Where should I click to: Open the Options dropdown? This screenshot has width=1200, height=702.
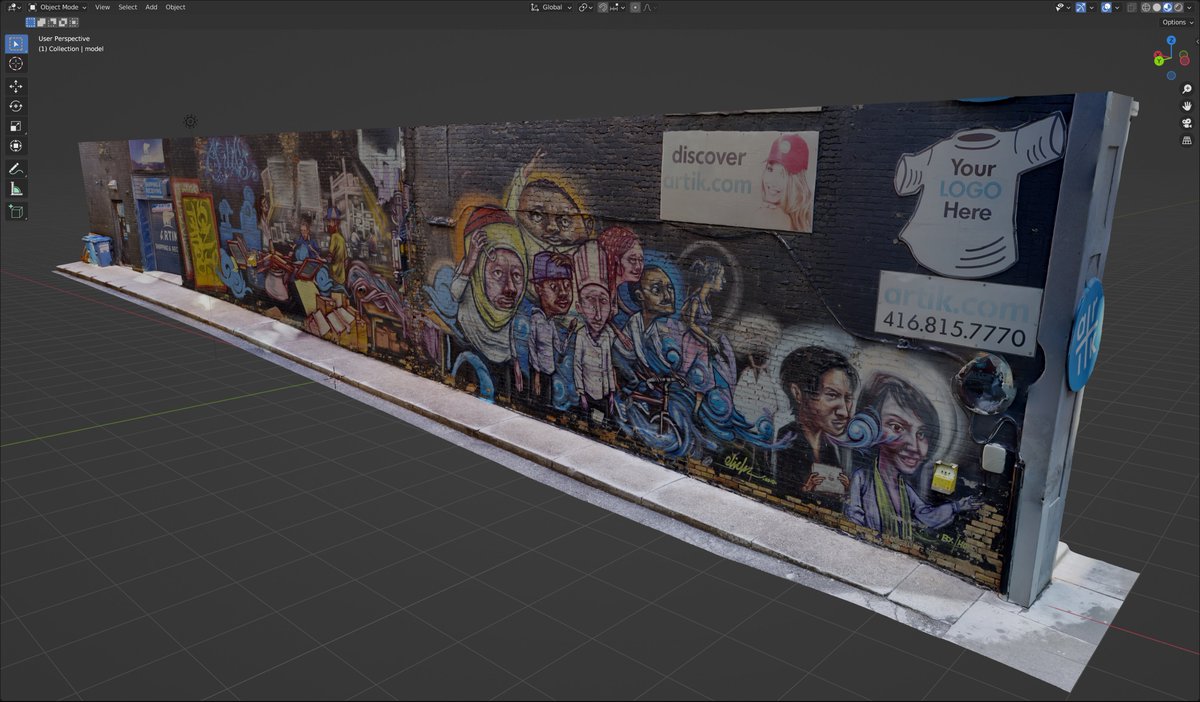pos(1177,22)
